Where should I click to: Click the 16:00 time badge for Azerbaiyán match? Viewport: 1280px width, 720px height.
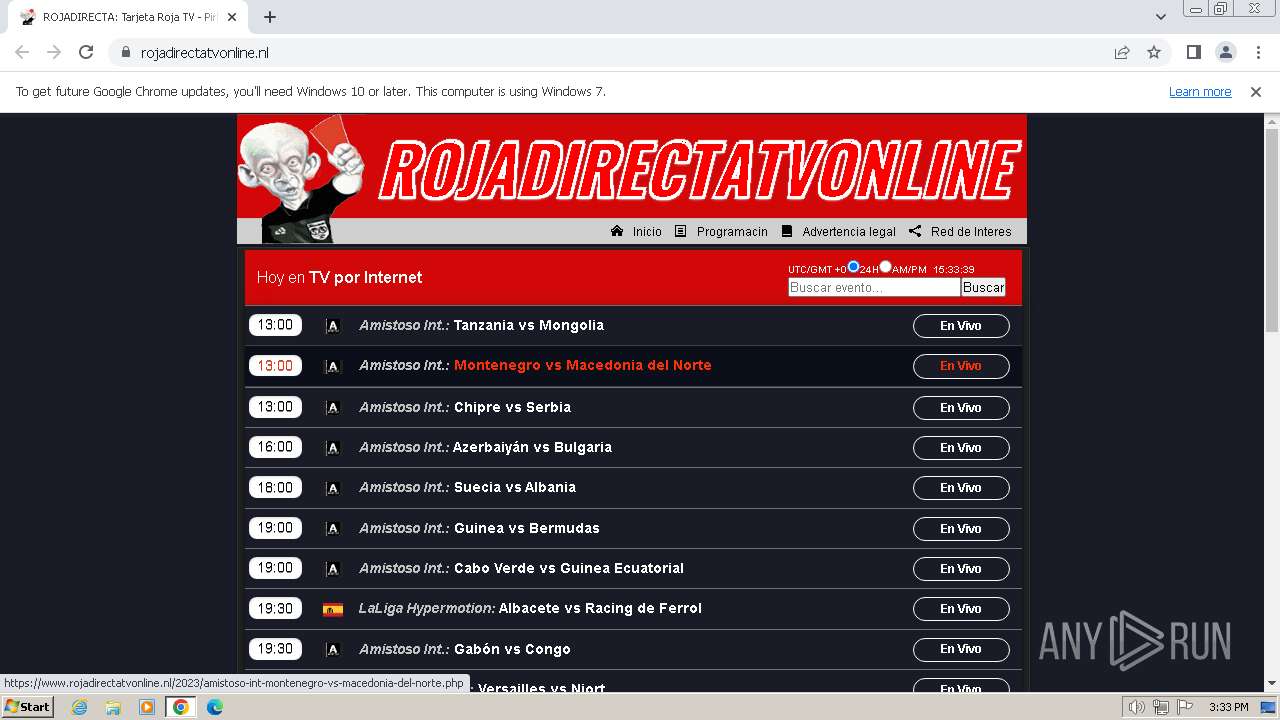[x=275, y=447]
